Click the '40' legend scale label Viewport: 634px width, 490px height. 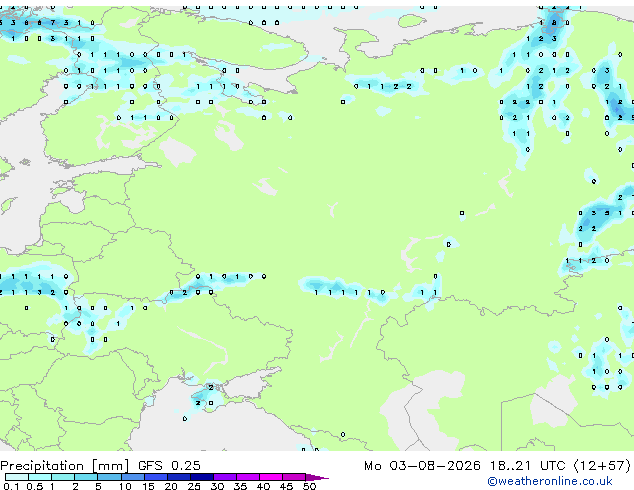(264, 486)
